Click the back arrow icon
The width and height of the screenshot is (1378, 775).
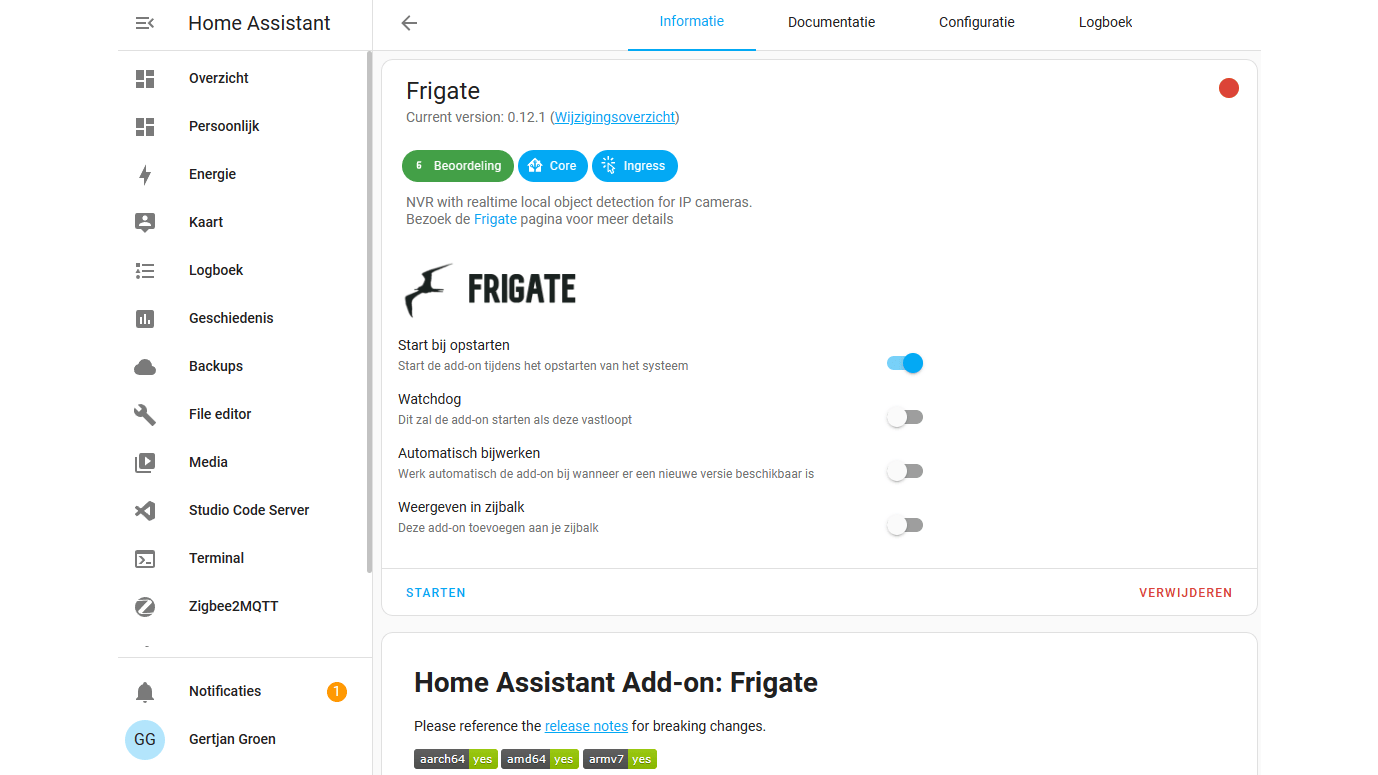pos(409,23)
